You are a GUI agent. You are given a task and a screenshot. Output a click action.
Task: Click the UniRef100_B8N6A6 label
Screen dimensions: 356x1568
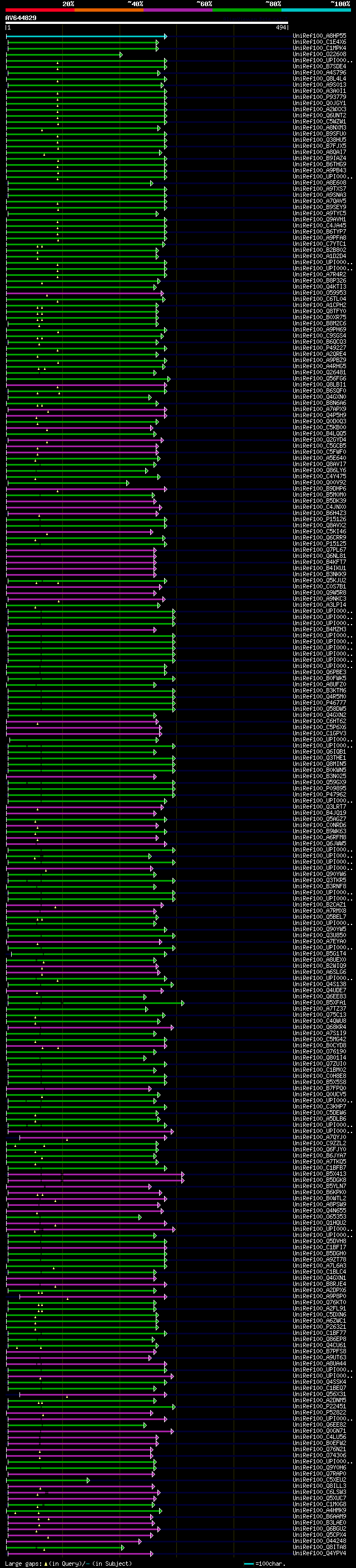coord(319,403)
